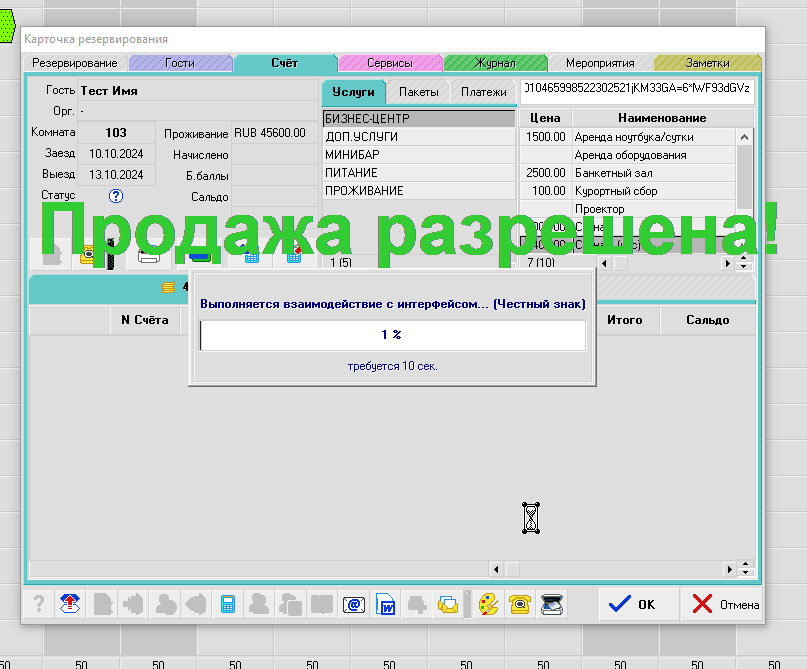Click the scanner icon in bottom toolbar
The width and height of the screenshot is (807, 669).
tap(553, 604)
